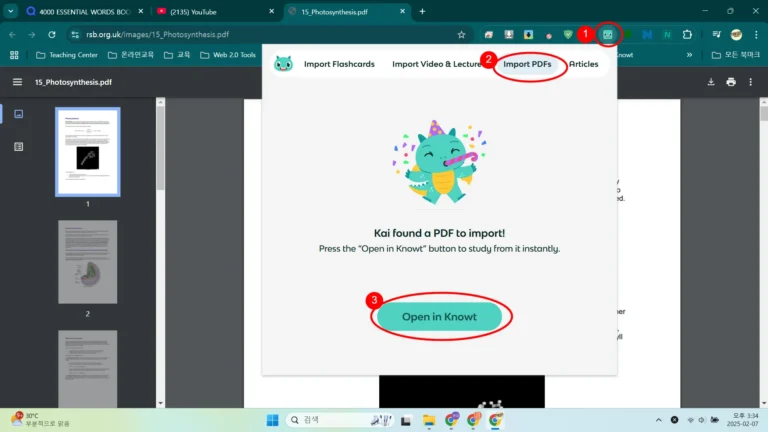Click the Open in Knowt button
The height and width of the screenshot is (432, 768).
(439, 316)
